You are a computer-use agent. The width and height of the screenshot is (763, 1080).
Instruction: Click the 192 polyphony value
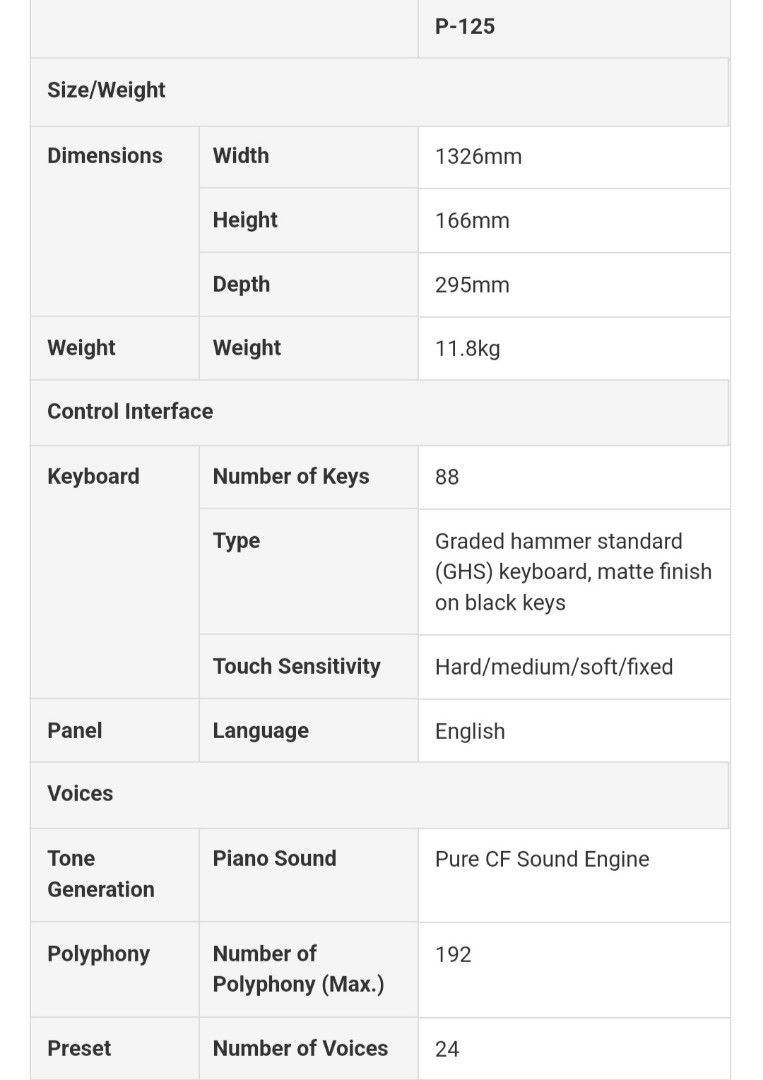[x=453, y=955]
